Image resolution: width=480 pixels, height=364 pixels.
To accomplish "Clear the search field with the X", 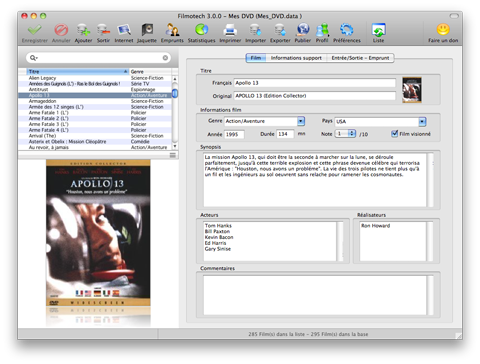I will pos(165,58).
